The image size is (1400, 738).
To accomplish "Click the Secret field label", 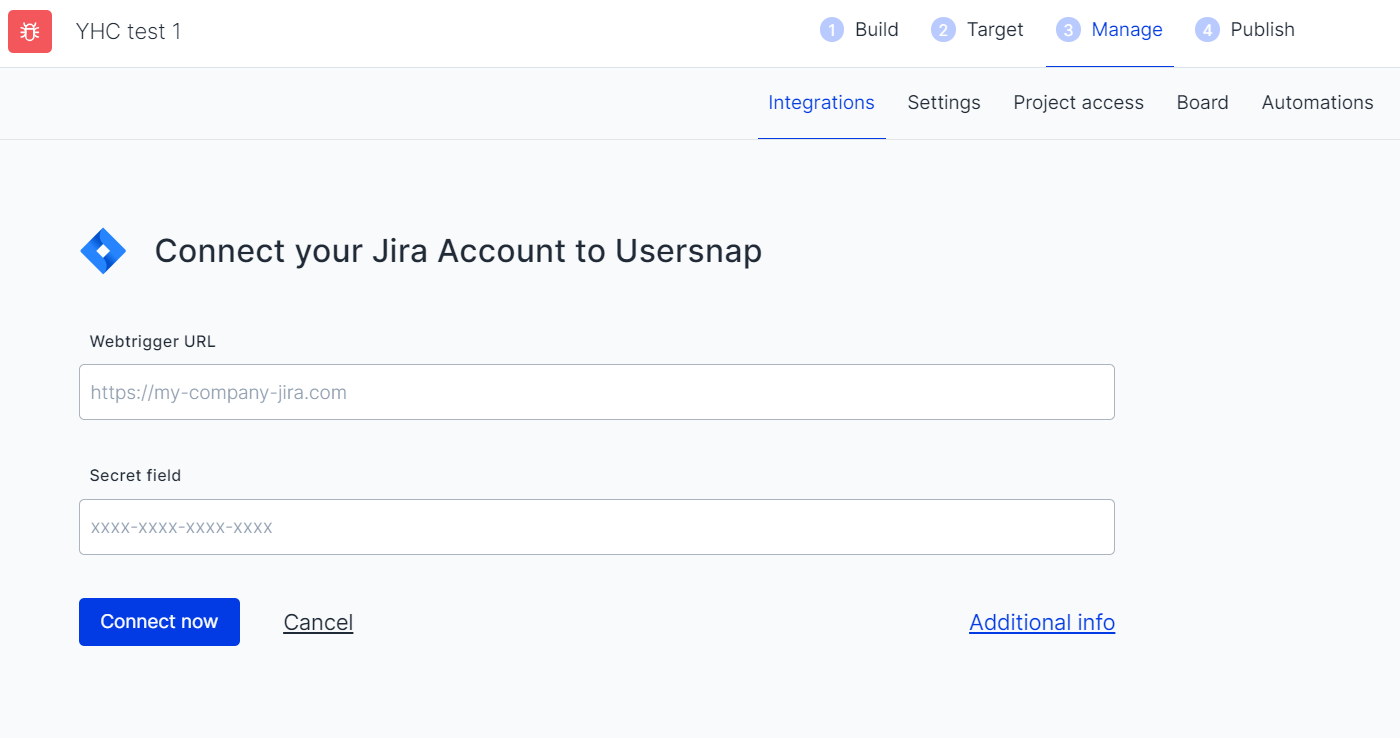I will (135, 475).
